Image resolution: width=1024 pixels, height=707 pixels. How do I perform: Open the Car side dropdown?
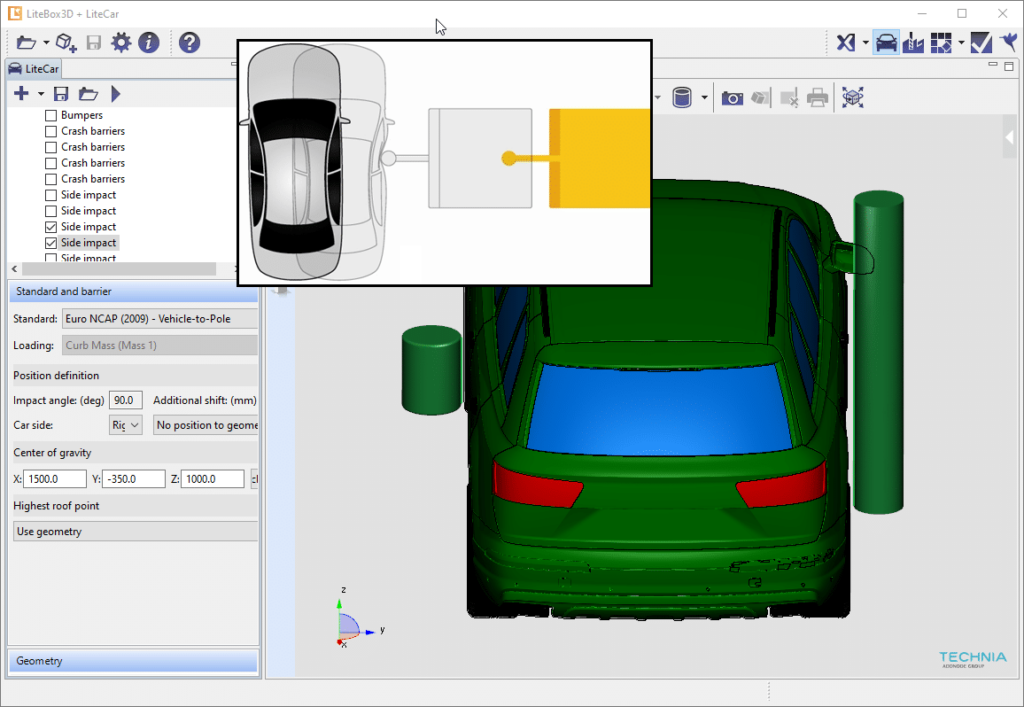[x=125, y=425]
